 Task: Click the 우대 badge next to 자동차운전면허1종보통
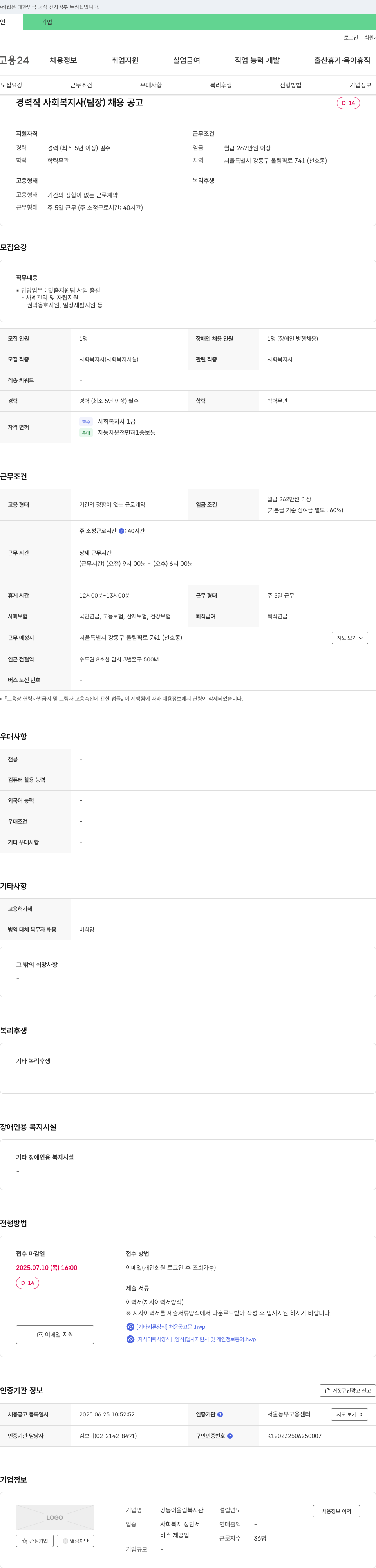86,433
